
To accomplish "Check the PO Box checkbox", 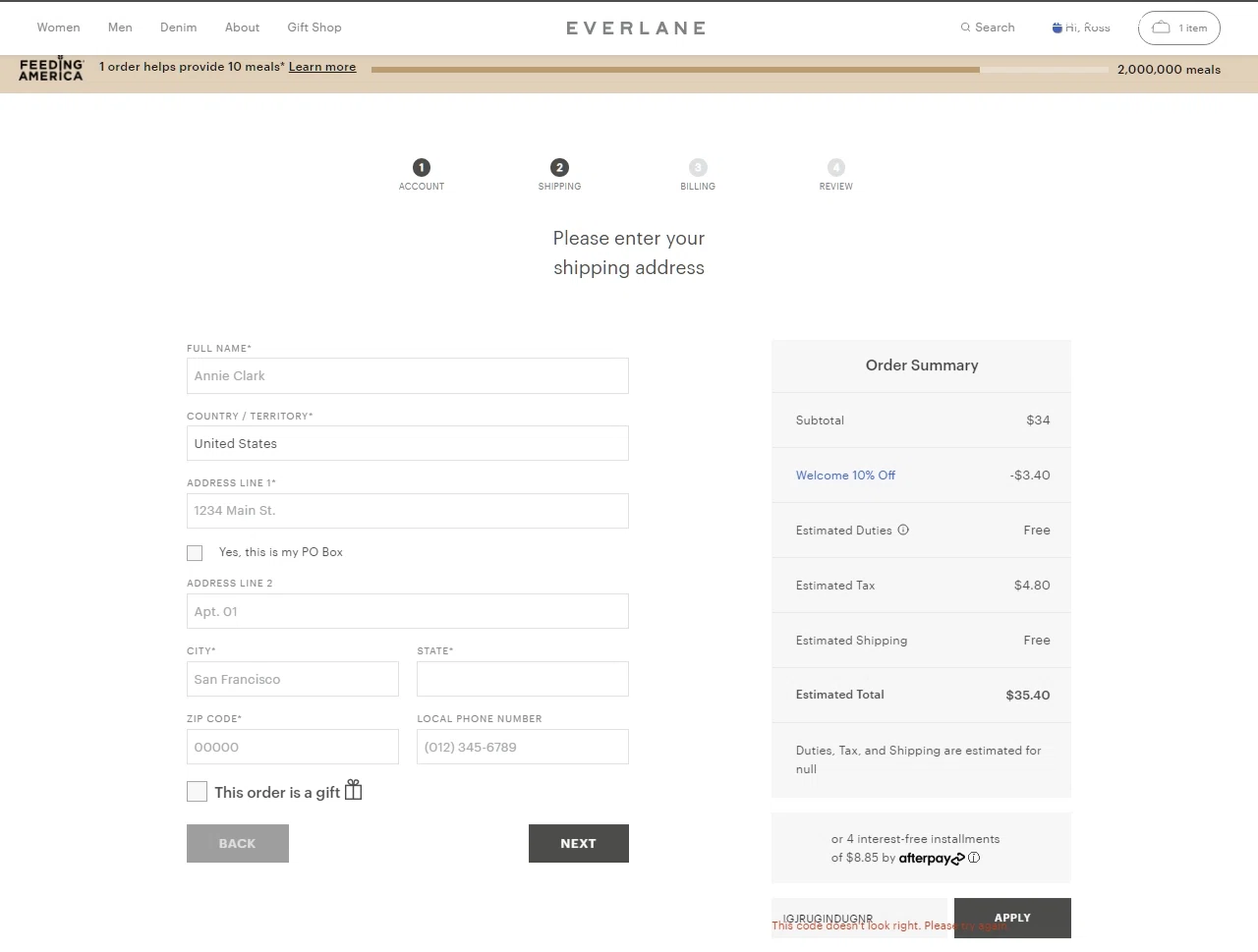I will pyautogui.click(x=195, y=553).
